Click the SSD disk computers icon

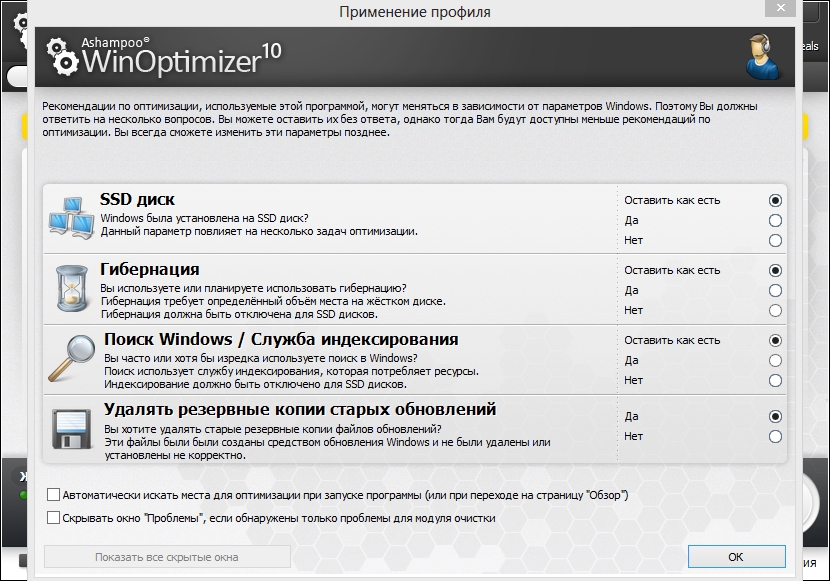[71, 217]
